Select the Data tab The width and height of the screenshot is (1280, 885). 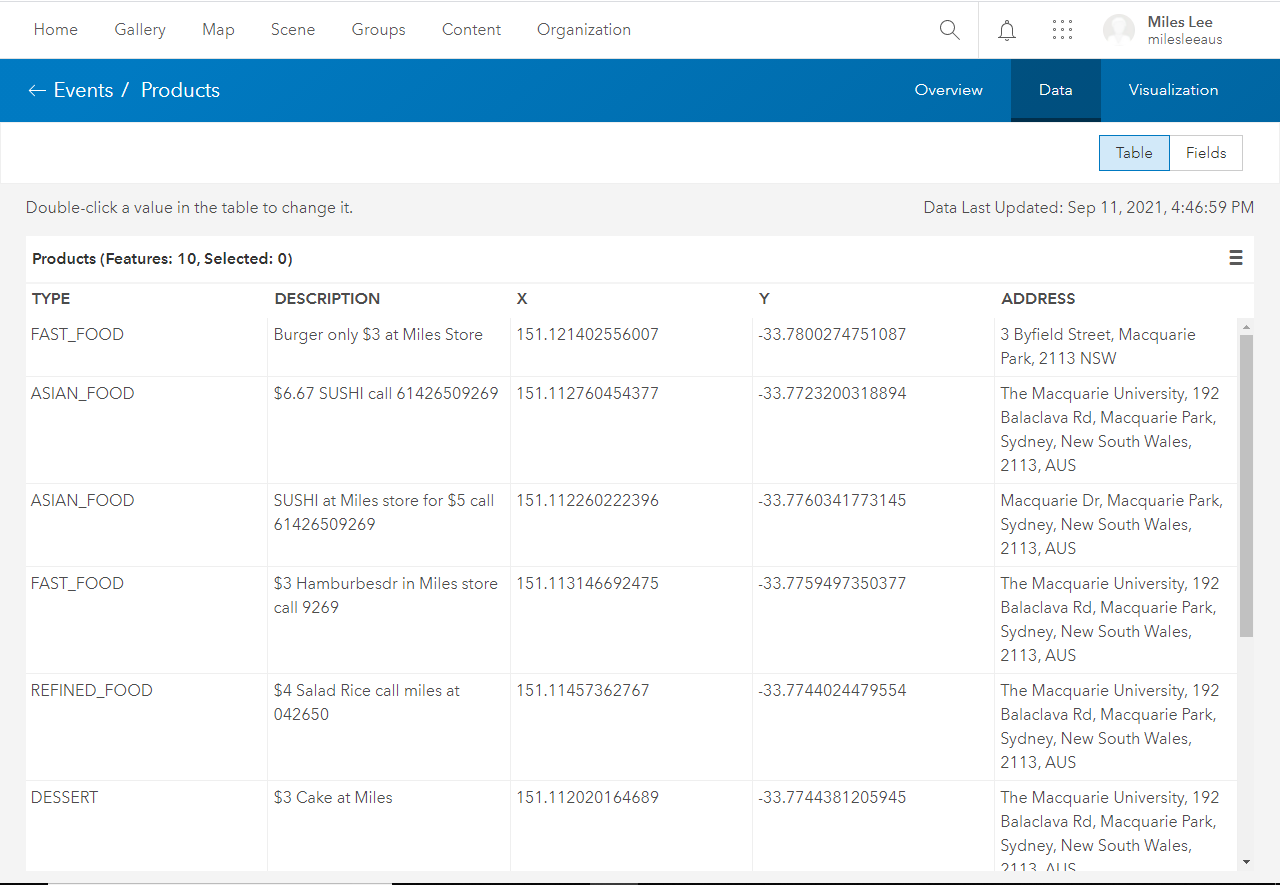click(x=1056, y=90)
